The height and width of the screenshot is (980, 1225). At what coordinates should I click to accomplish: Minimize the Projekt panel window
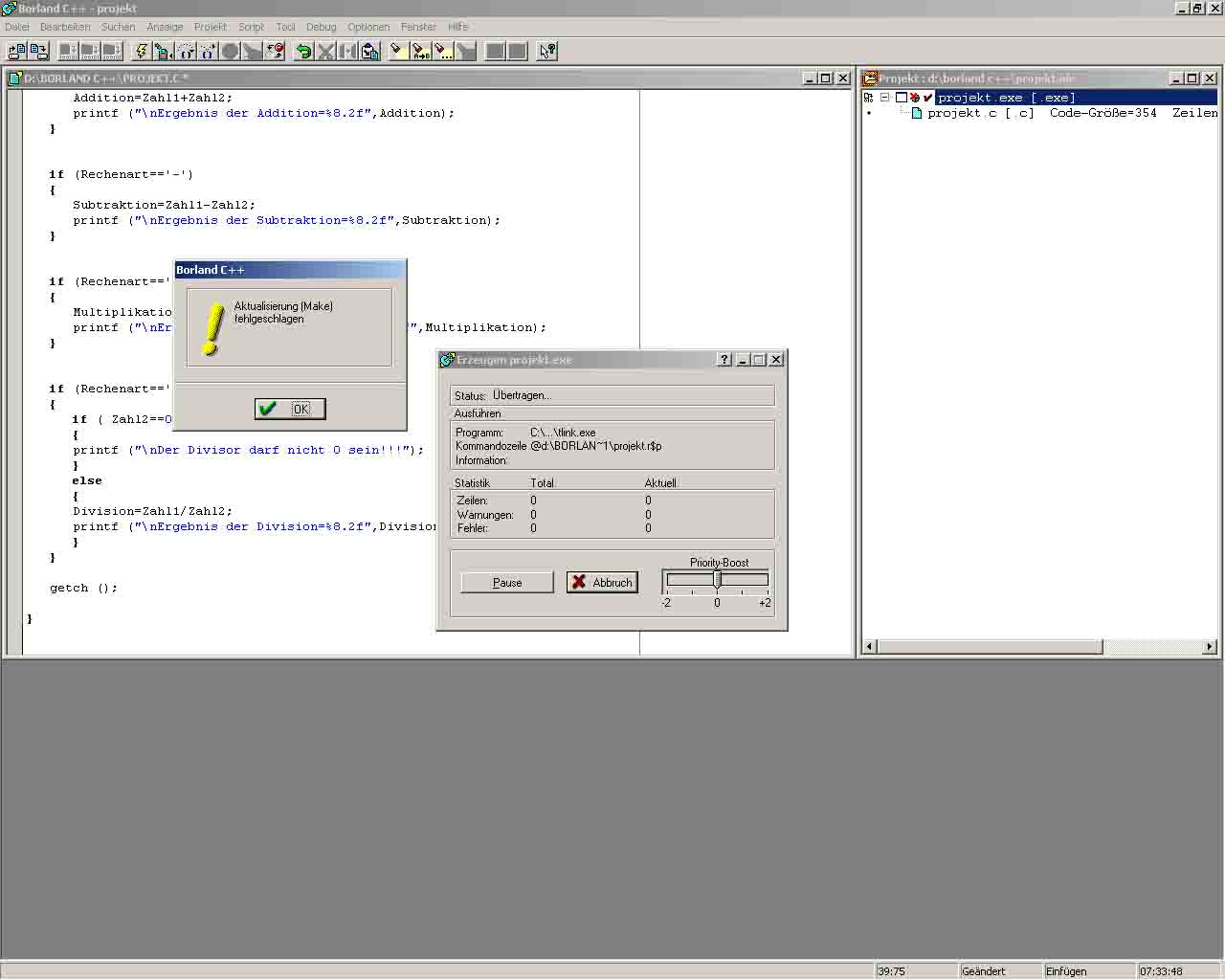(x=1176, y=78)
